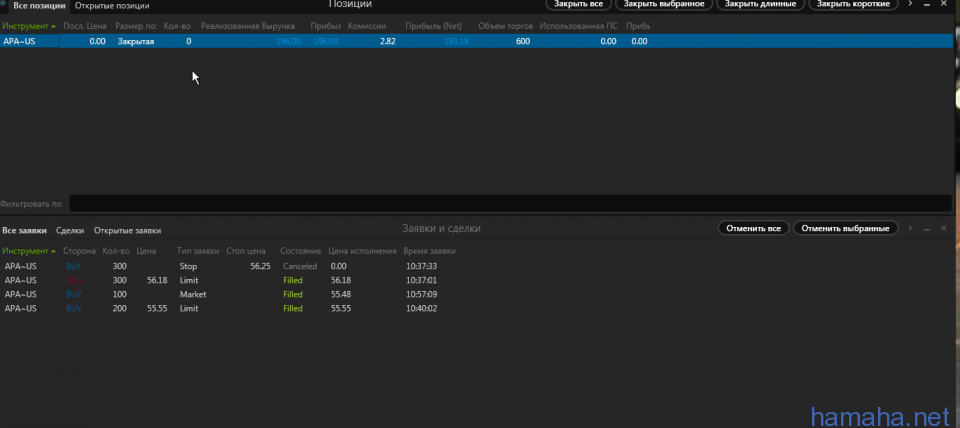
Task: Sort positions by Прибыль (Net) column
Action: [433, 26]
